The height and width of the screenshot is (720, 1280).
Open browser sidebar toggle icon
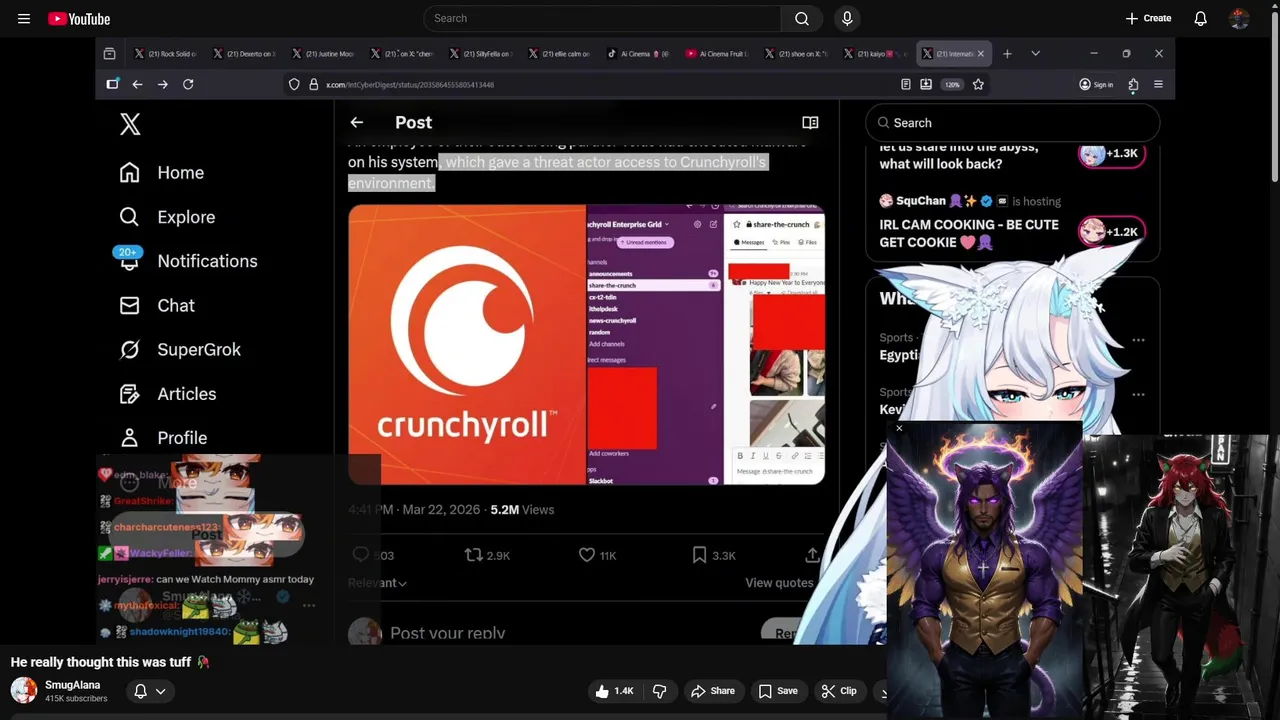112,85
